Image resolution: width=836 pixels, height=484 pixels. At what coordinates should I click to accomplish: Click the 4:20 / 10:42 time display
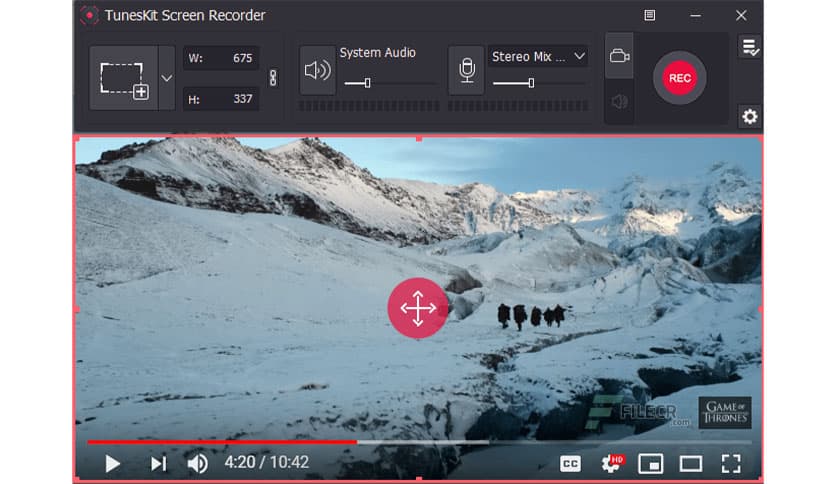(x=267, y=462)
